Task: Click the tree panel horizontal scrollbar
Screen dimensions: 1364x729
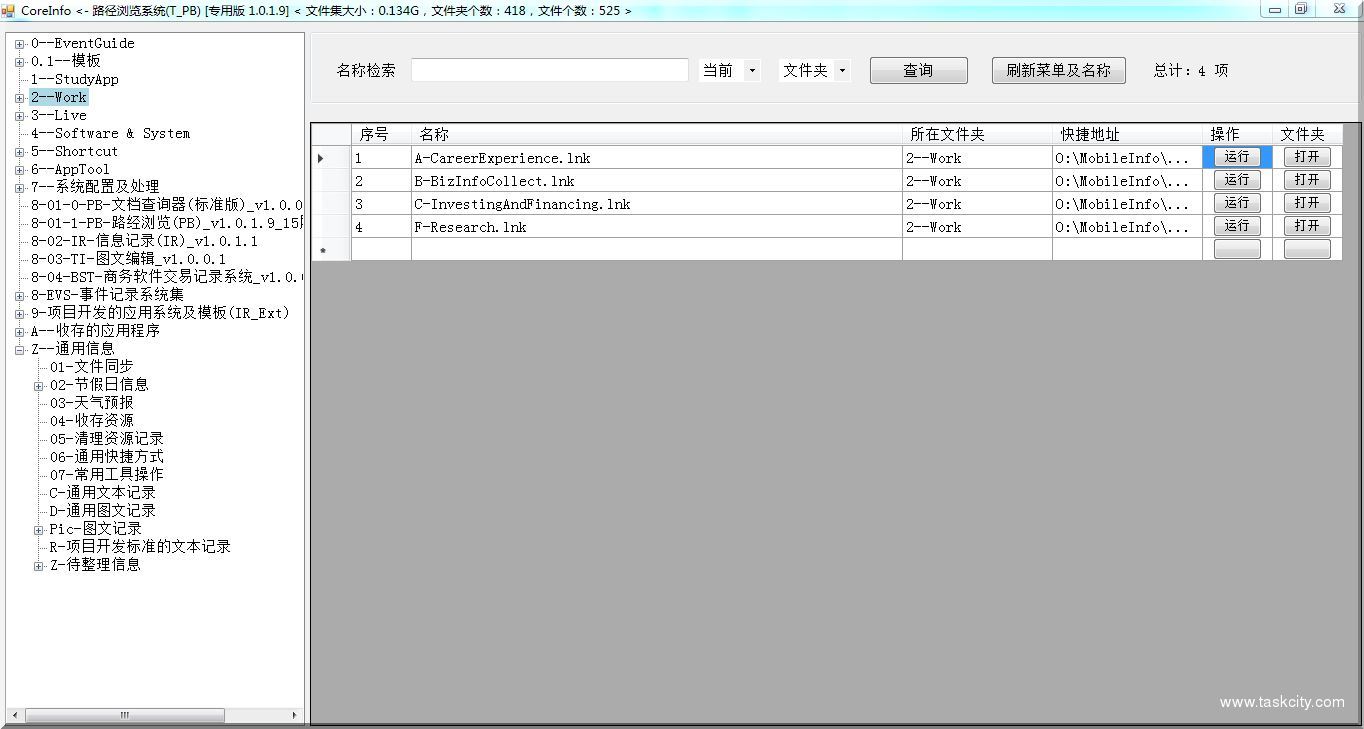Action: tap(125, 715)
